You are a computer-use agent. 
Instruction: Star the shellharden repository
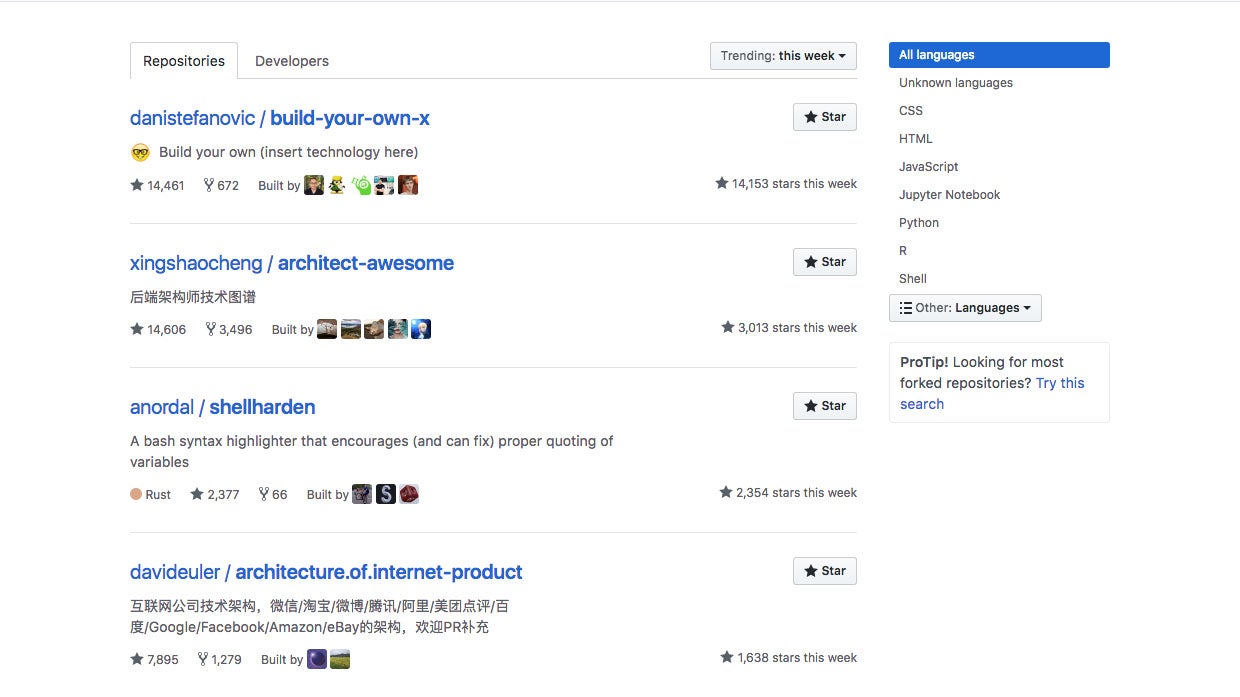click(825, 406)
